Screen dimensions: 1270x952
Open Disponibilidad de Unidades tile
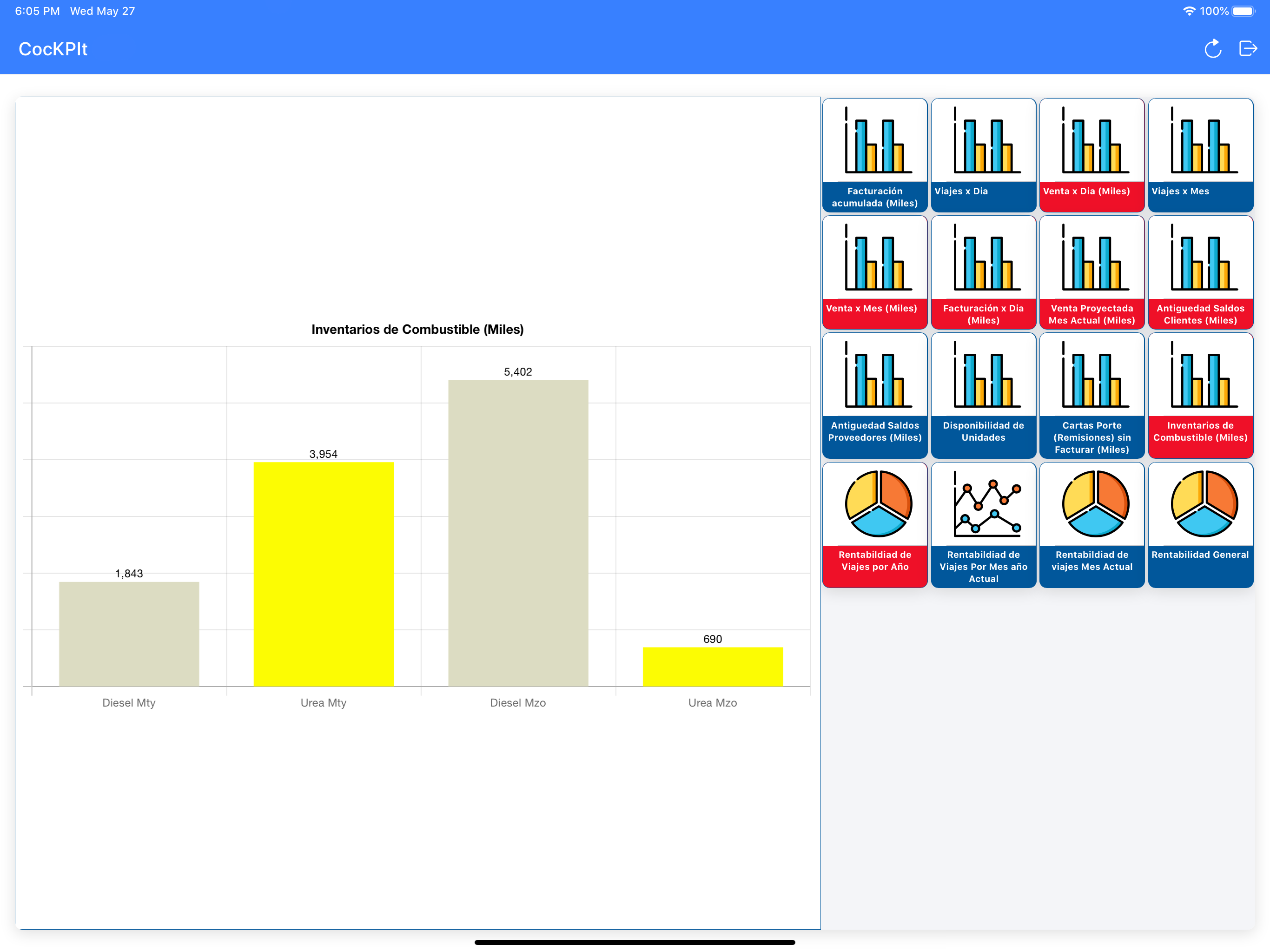click(983, 396)
